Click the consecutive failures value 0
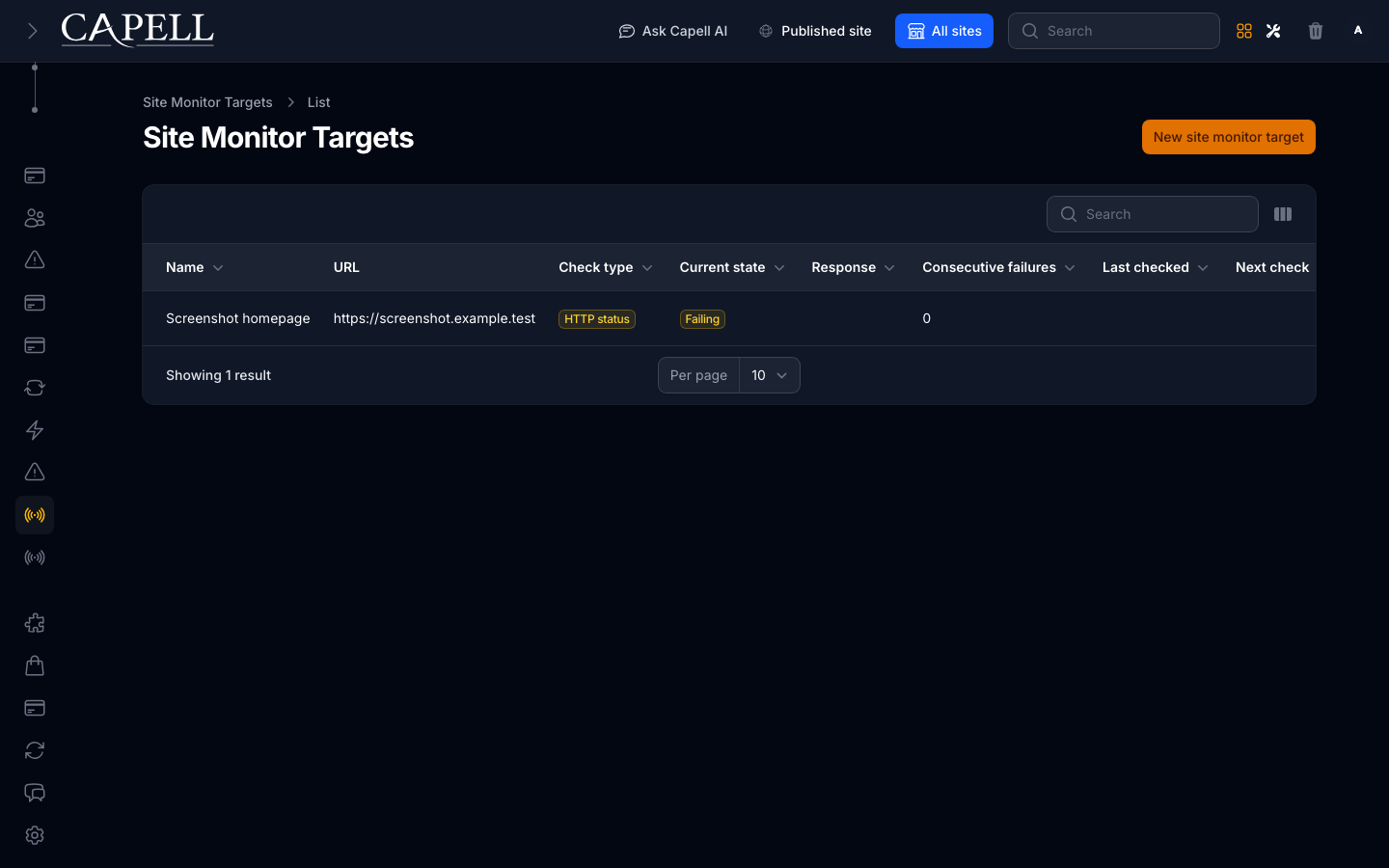 point(927,318)
